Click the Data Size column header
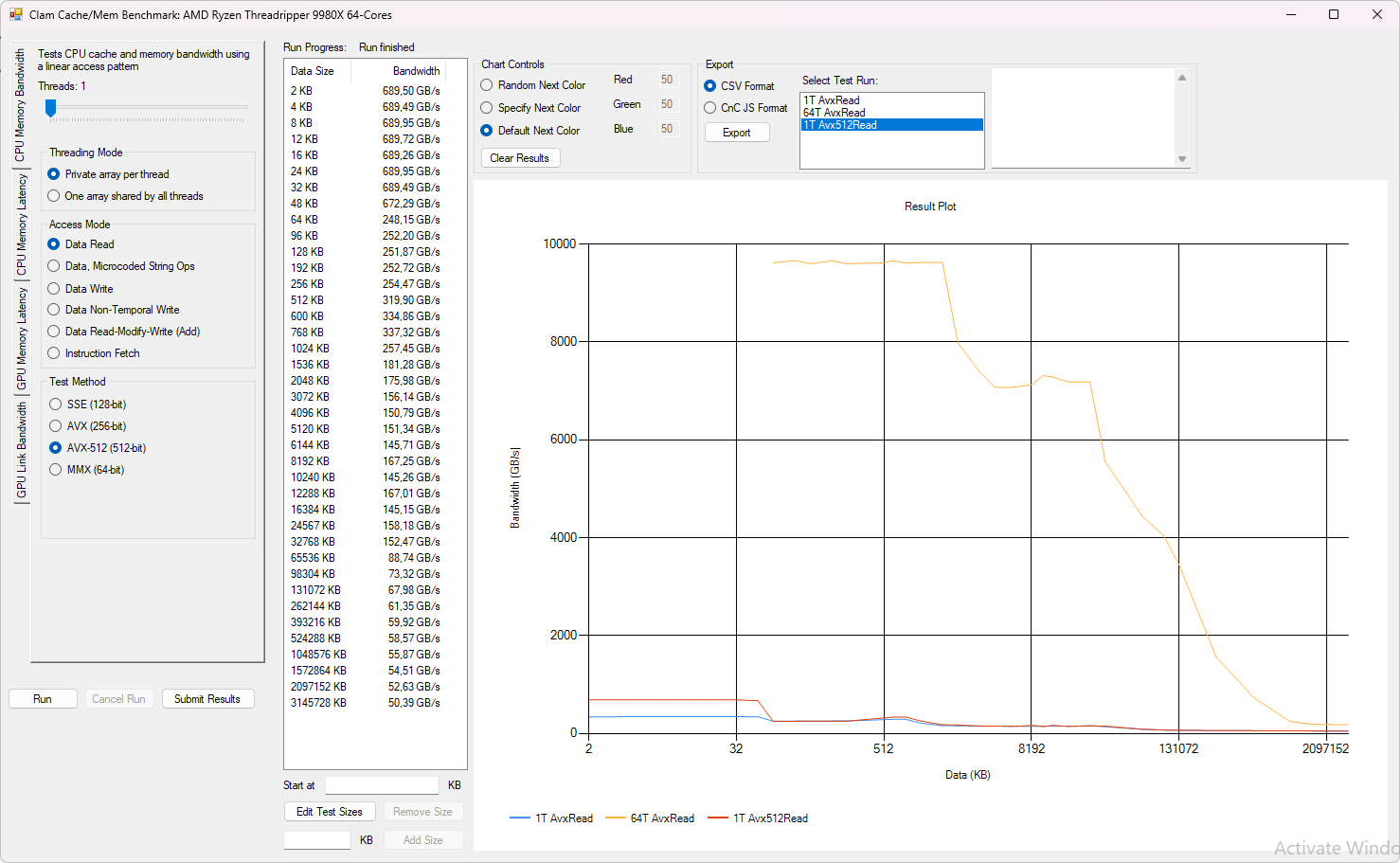 pyautogui.click(x=317, y=71)
